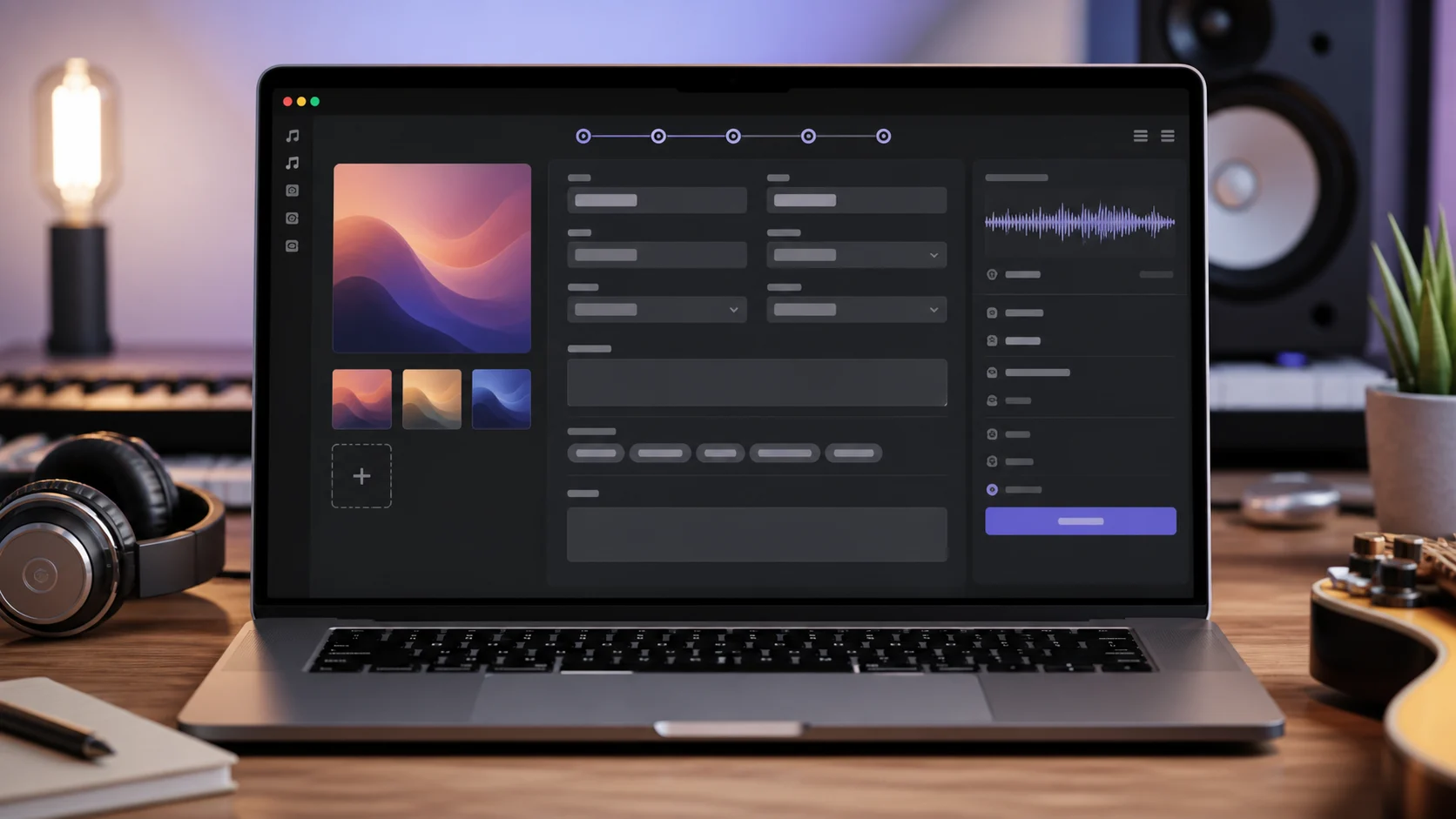Jump to the second step circle in stepper
Screen dimensions: 1456x819
[x=658, y=136]
